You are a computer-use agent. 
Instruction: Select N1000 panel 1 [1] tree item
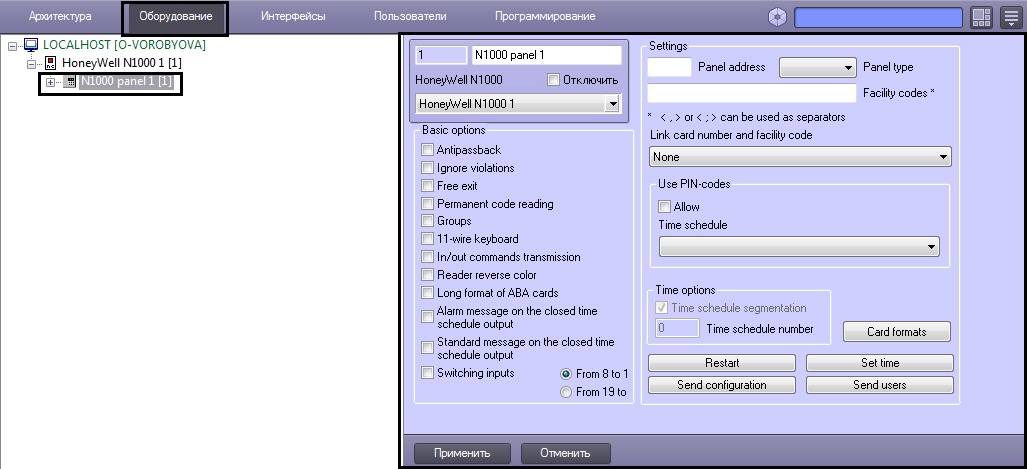pyautogui.click(x=127, y=82)
